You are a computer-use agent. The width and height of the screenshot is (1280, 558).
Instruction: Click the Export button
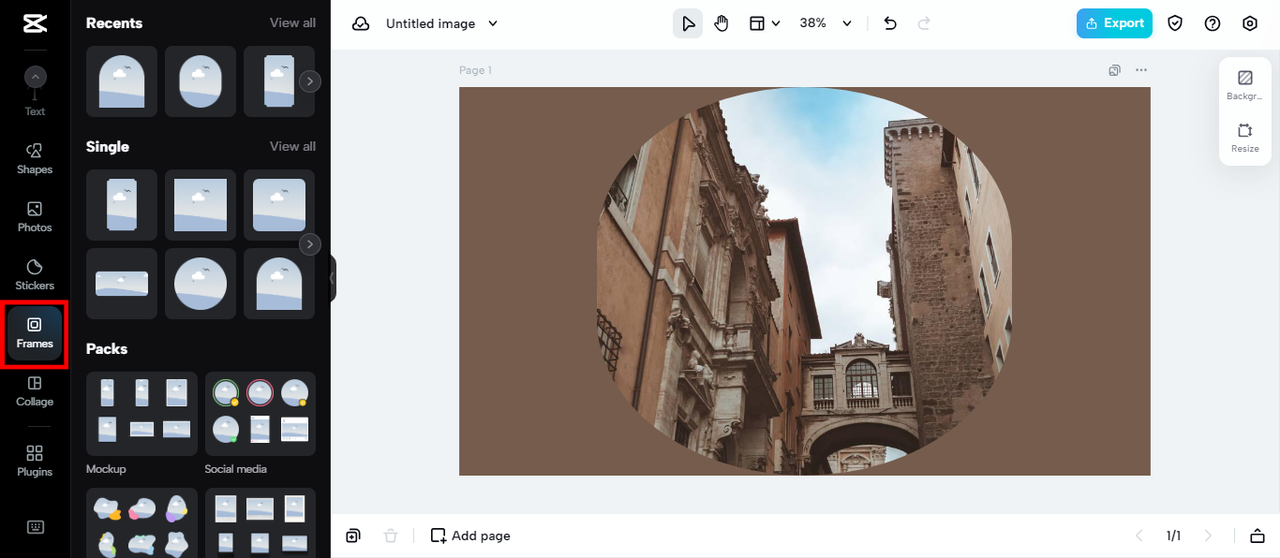1114,23
